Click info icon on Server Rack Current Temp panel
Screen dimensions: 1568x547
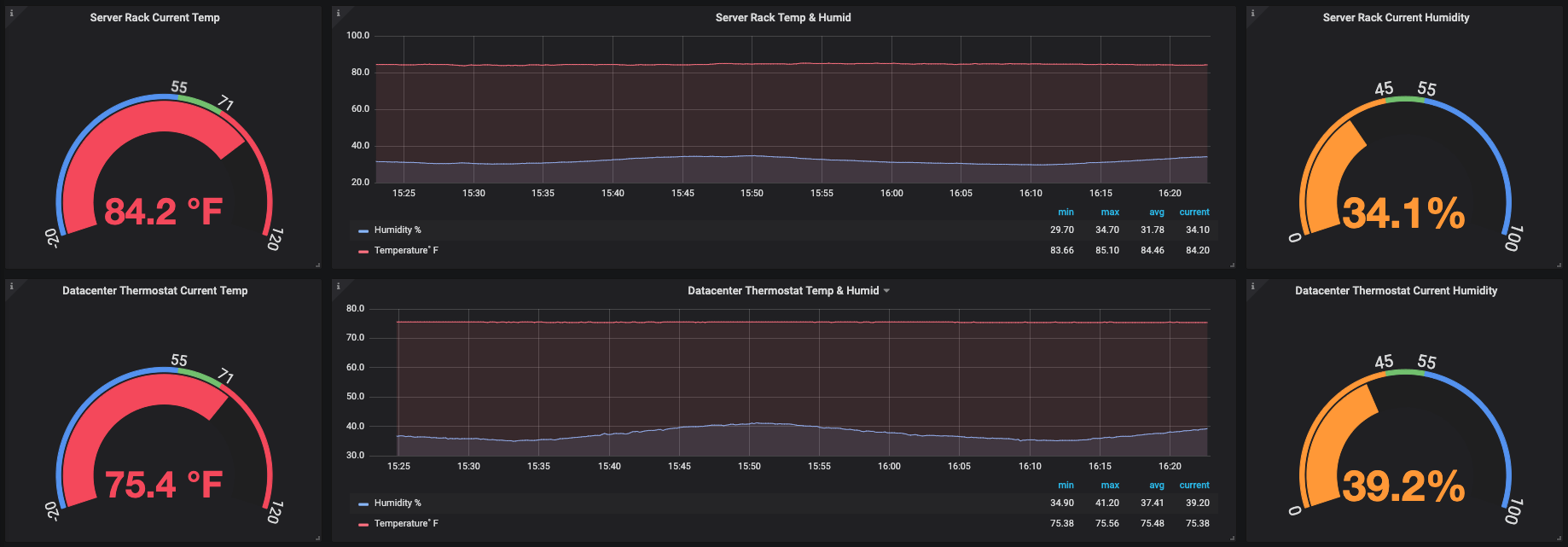click(11, 14)
